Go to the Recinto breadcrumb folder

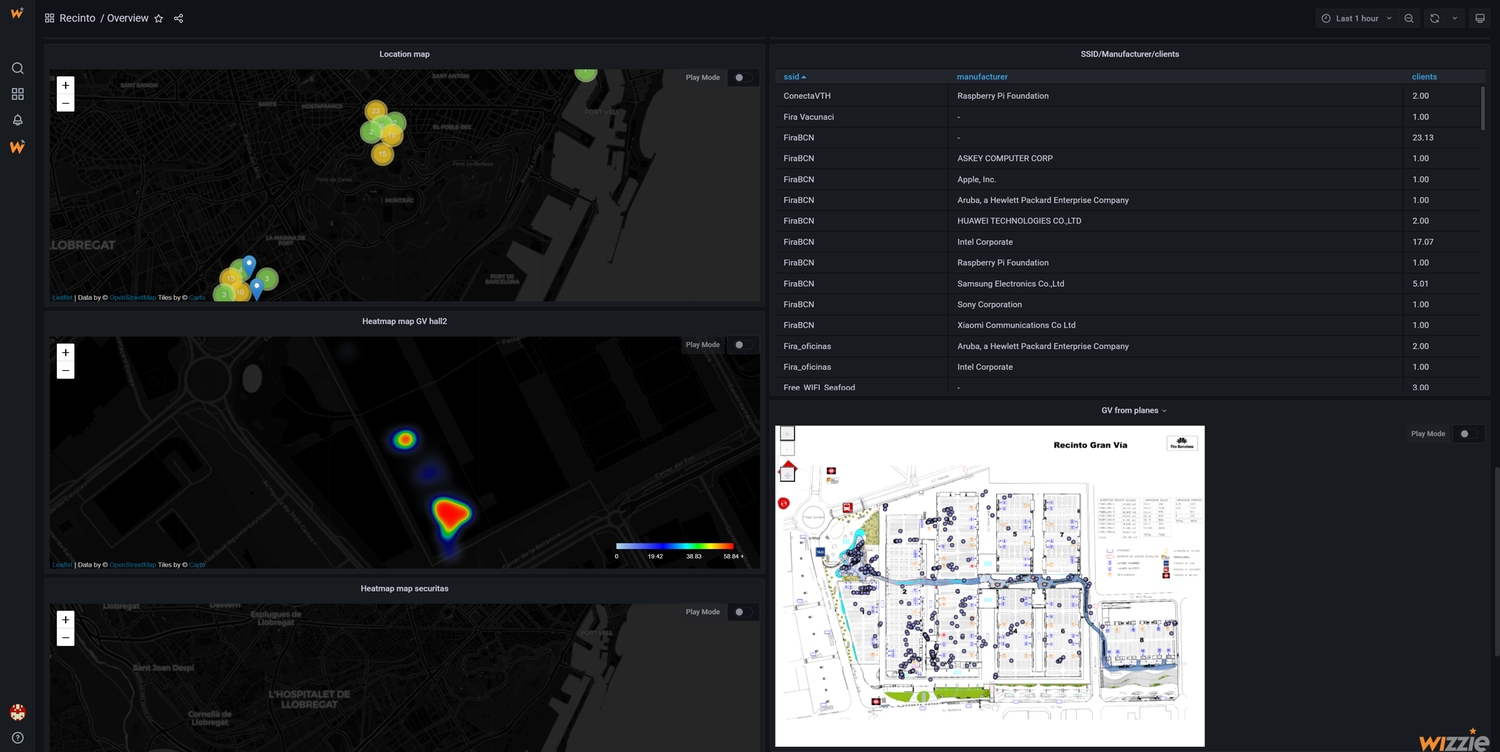(x=77, y=18)
